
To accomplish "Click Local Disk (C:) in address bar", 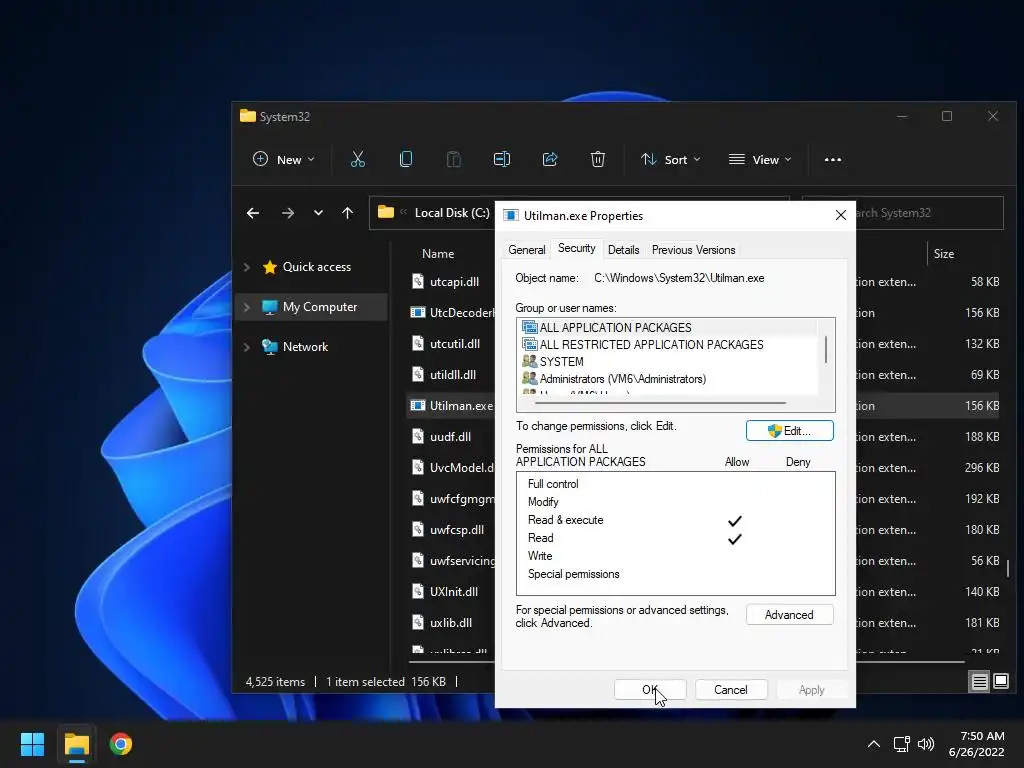I will pos(452,213).
